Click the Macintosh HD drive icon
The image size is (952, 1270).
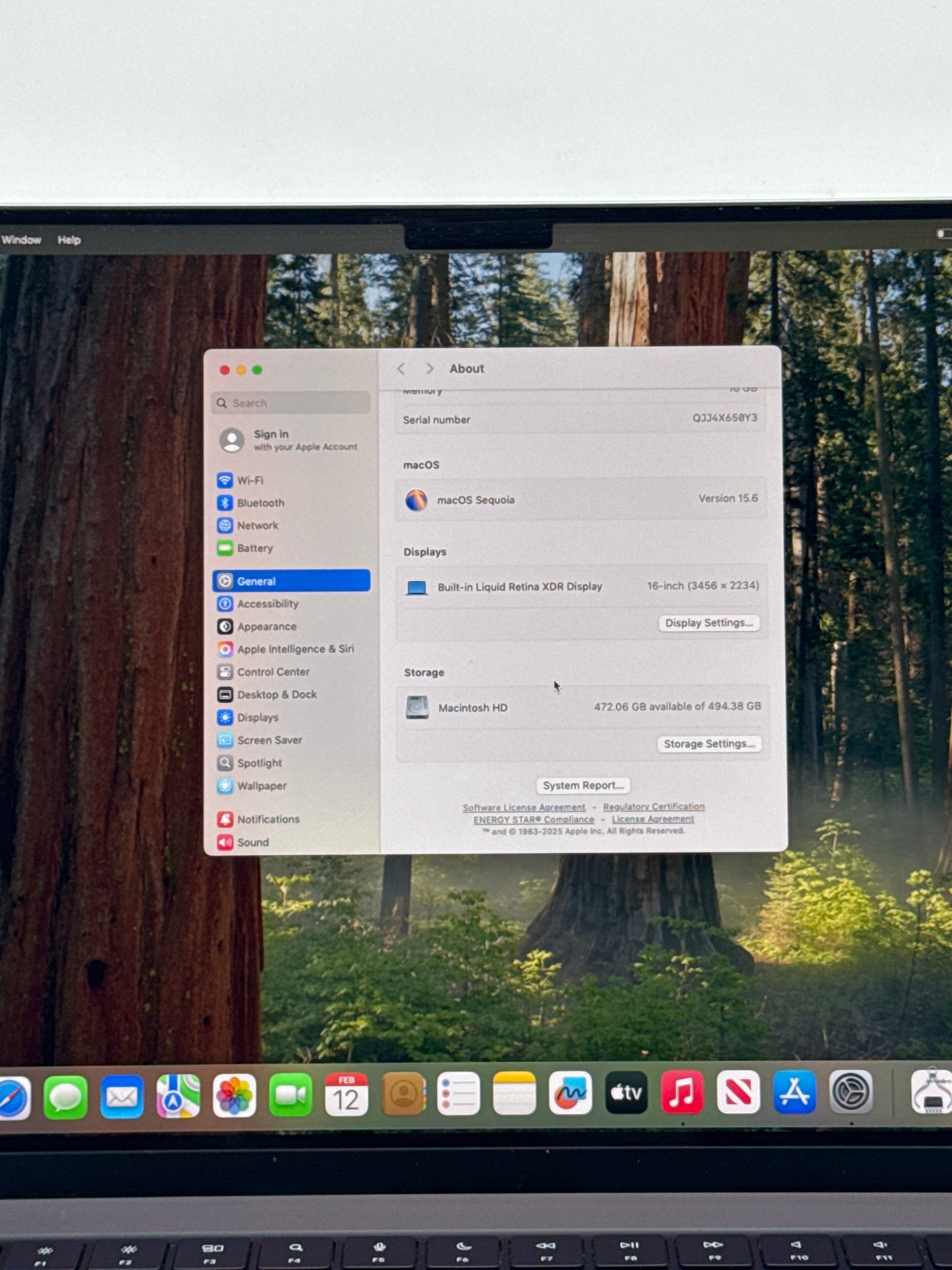coord(417,707)
